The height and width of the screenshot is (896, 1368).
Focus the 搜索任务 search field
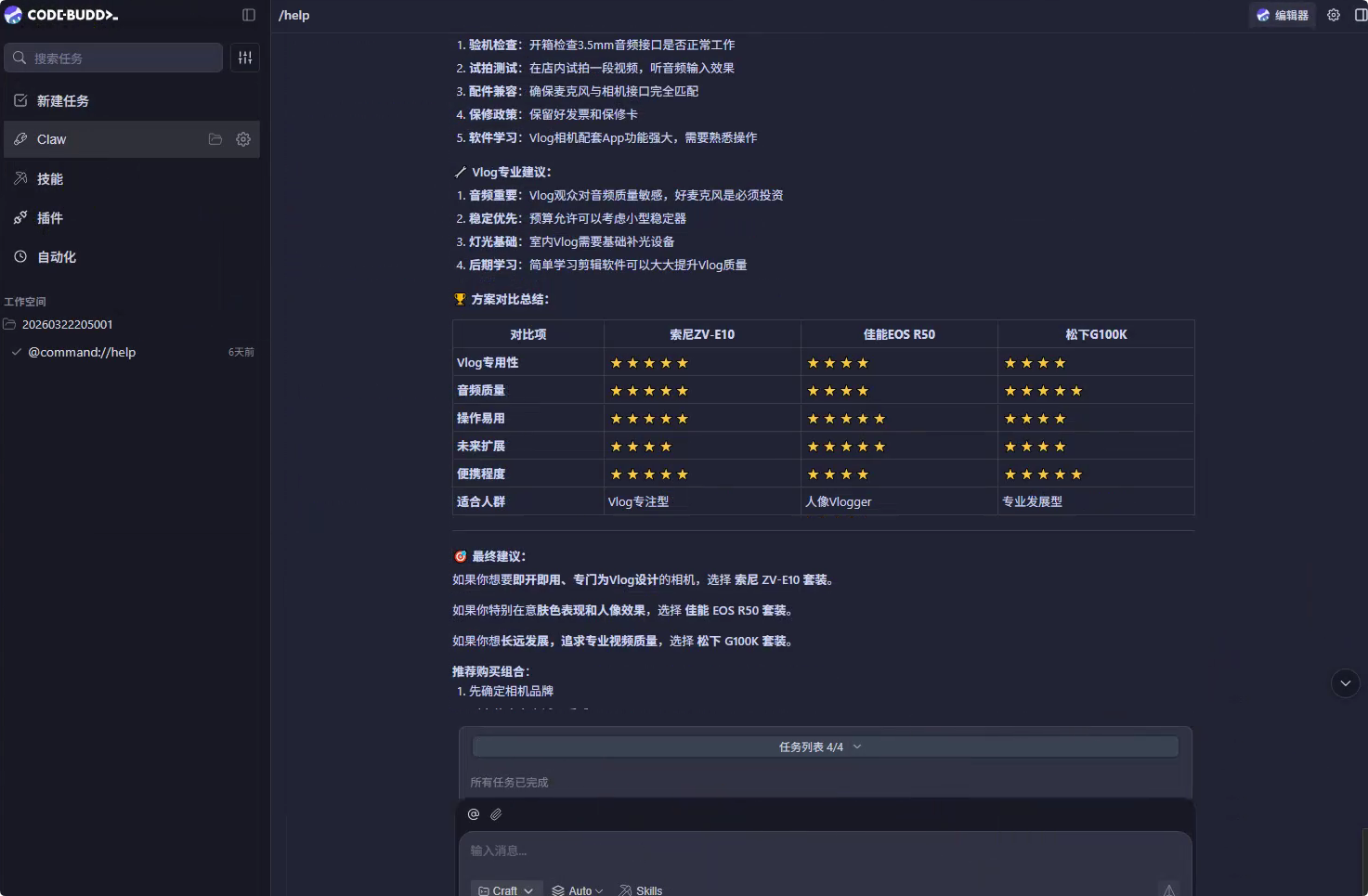[113, 58]
